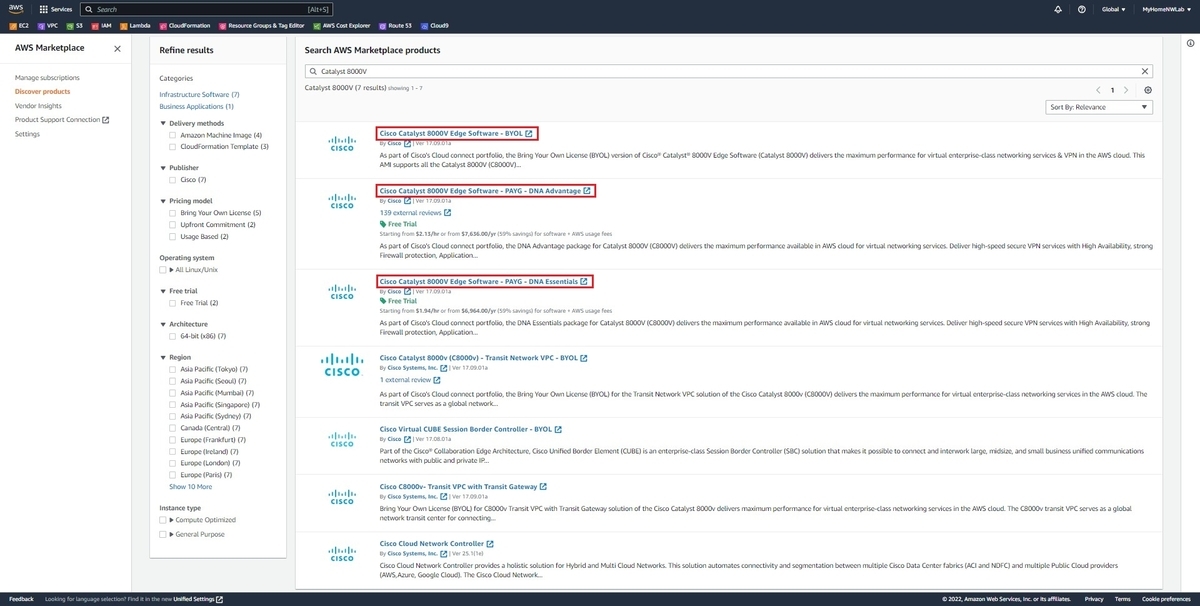Open the info panel icon at right edge
This screenshot has height=606, width=1200.
coord(1189,43)
